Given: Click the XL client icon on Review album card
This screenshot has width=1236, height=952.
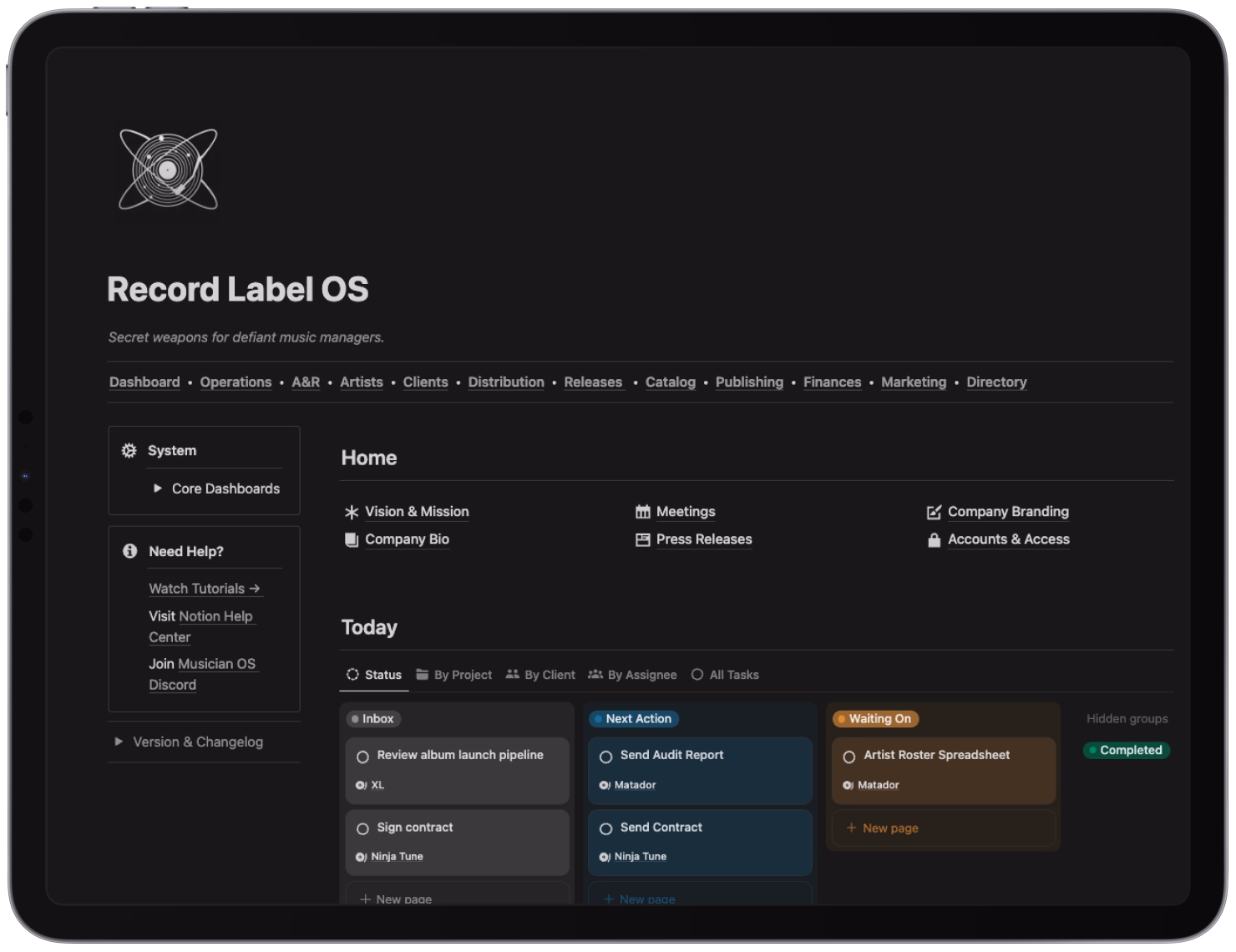Looking at the screenshot, I should click(x=361, y=785).
